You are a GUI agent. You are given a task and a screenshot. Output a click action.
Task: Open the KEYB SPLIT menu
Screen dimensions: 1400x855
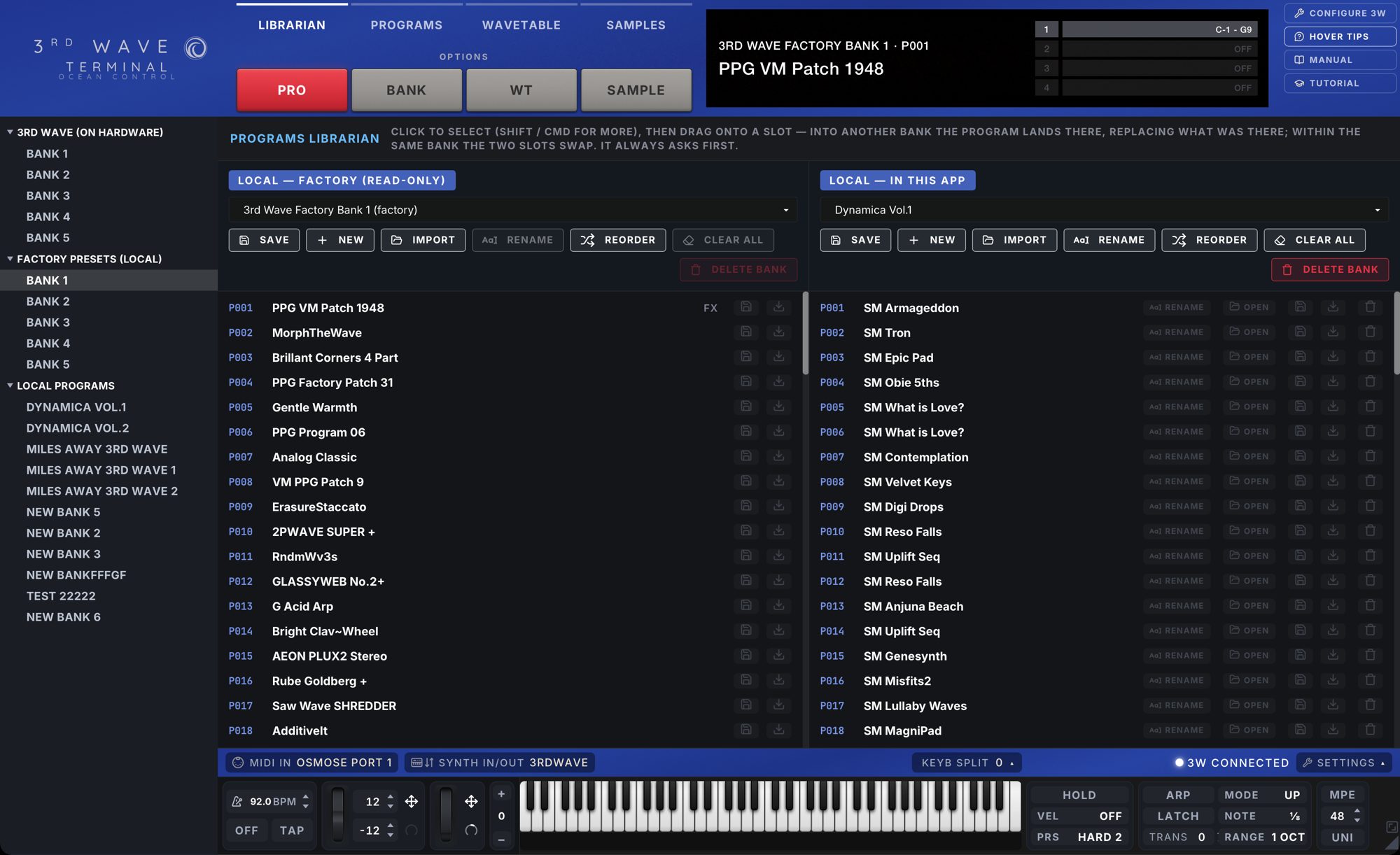(967, 763)
